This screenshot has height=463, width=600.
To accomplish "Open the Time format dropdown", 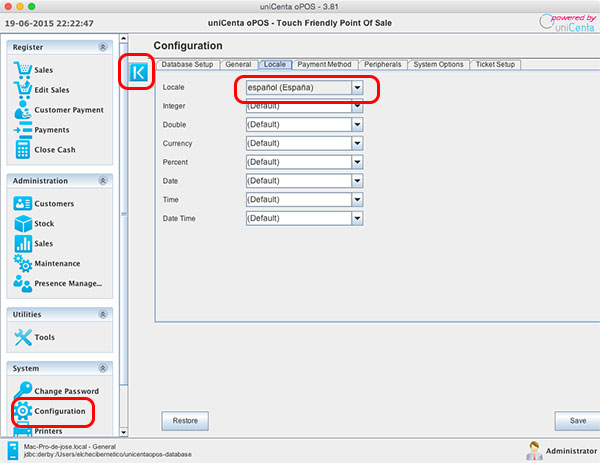I will tap(304, 199).
